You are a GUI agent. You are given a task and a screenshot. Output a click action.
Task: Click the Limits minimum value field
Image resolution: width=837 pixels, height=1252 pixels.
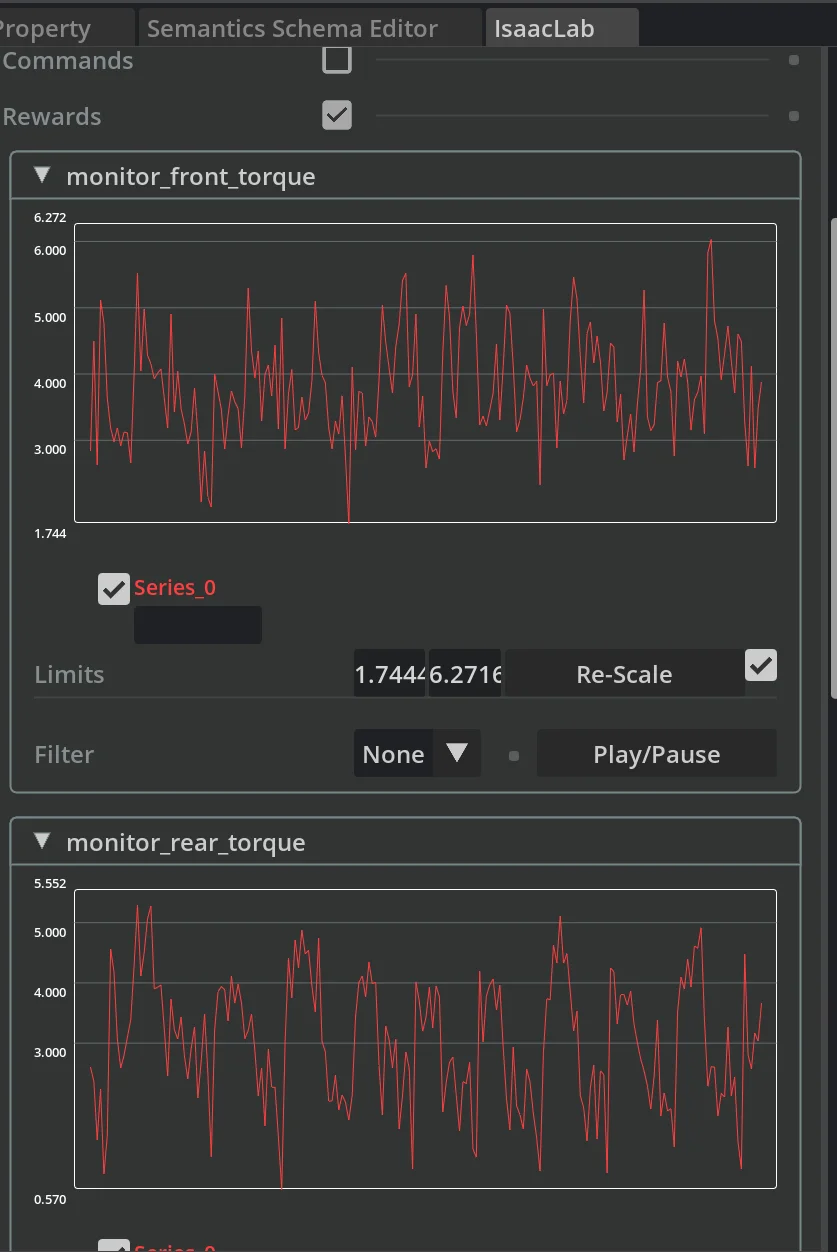[x=389, y=674]
